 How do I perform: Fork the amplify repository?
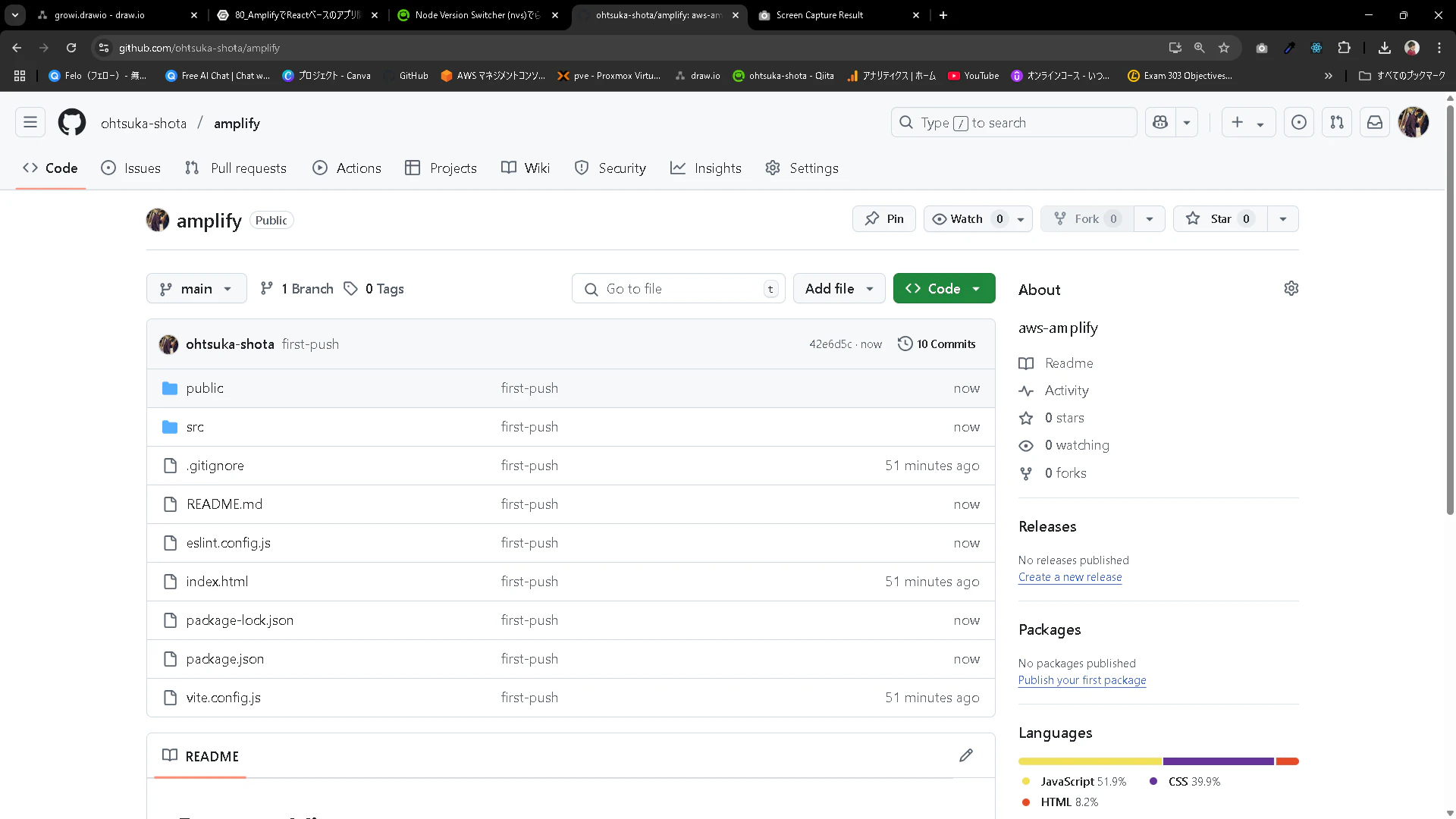tap(1087, 219)
